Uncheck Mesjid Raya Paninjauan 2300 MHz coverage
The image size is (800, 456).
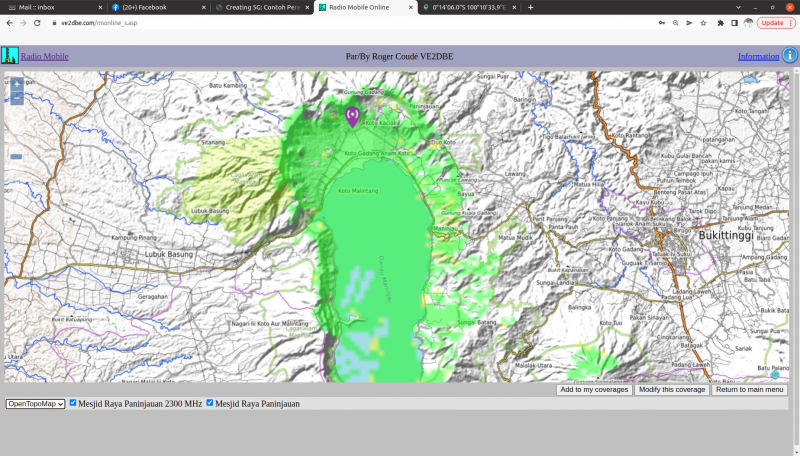73,403
